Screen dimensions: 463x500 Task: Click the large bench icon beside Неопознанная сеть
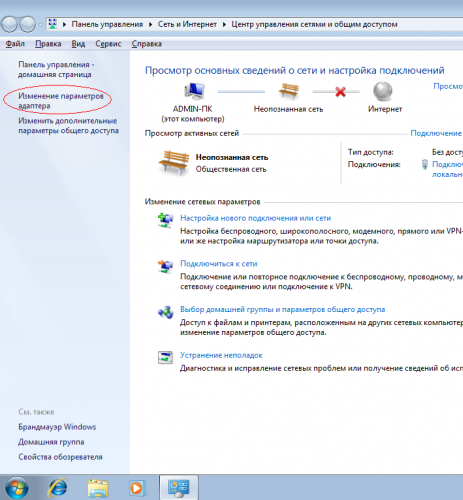(x=174, y=163)
